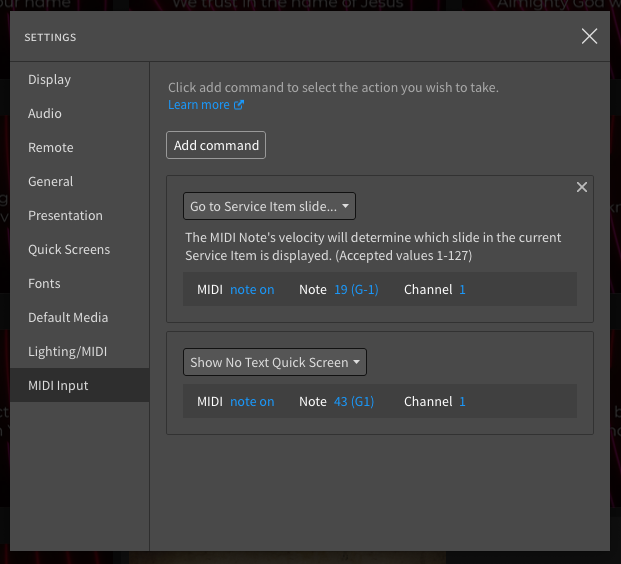Open the Display settings tab
Screen dimensions: 621x564
pyautogui.click(x=50, y=80)
